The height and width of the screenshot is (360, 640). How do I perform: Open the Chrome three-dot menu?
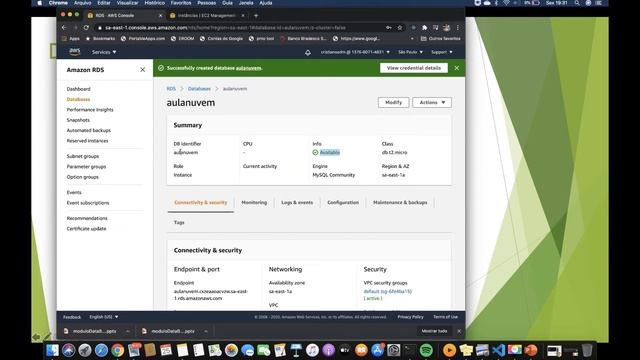(458, 27)
